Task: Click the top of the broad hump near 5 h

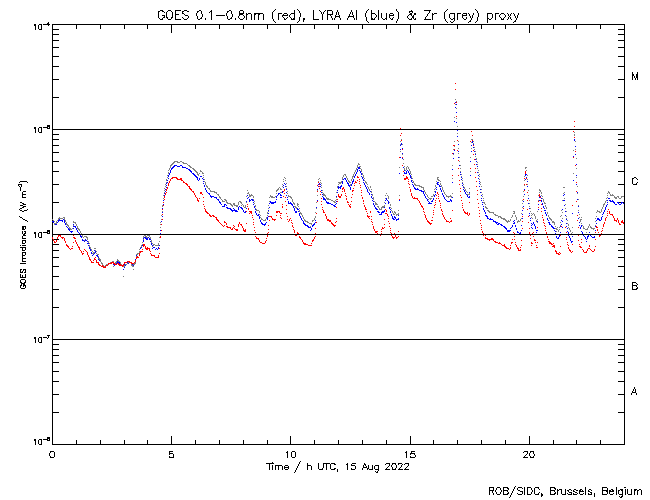Action: (x=177, y=162)
